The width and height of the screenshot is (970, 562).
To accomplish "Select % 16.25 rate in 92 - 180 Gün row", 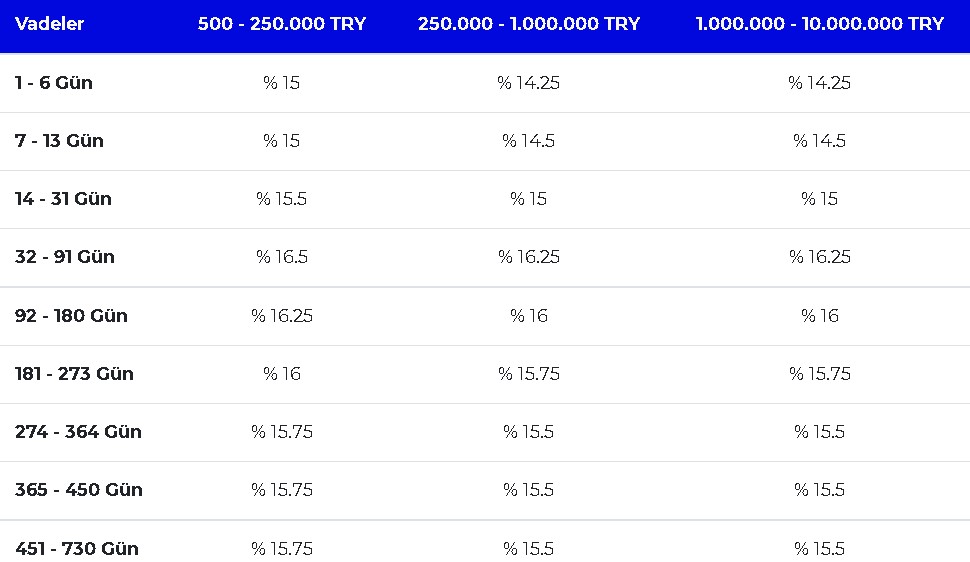I will coord(282,316).
